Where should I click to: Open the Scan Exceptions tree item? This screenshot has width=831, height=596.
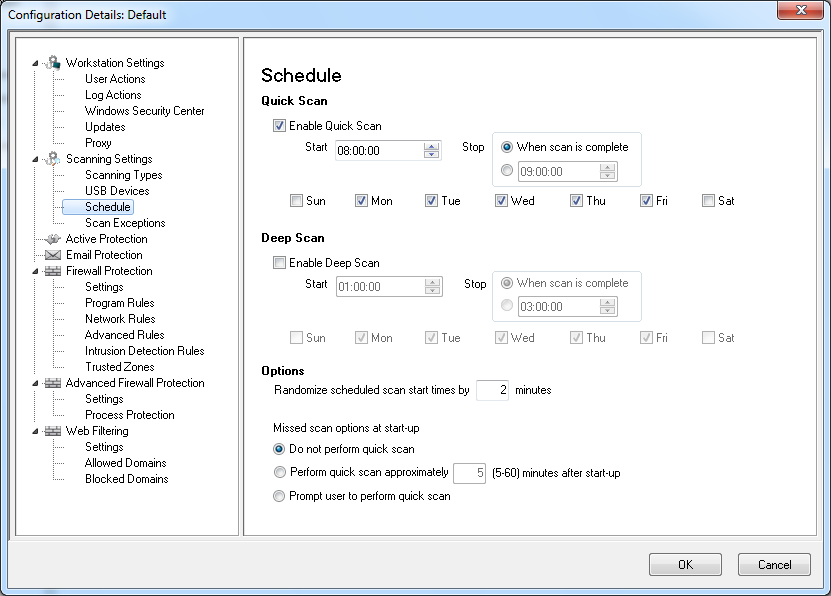coord(125,223)
